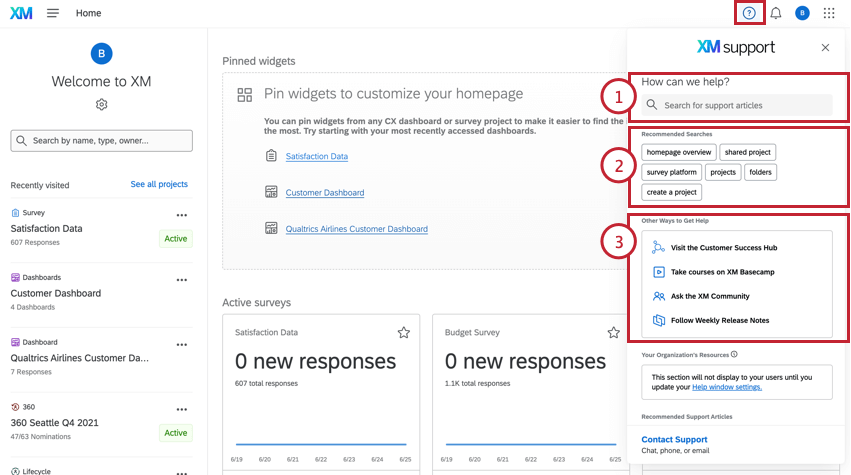The width and height of the screenshot is (851, 475).
Task: Open Qualtrics Airlines Customer Da... recent item
Action: pyautogui.click(x=80, y=358)
